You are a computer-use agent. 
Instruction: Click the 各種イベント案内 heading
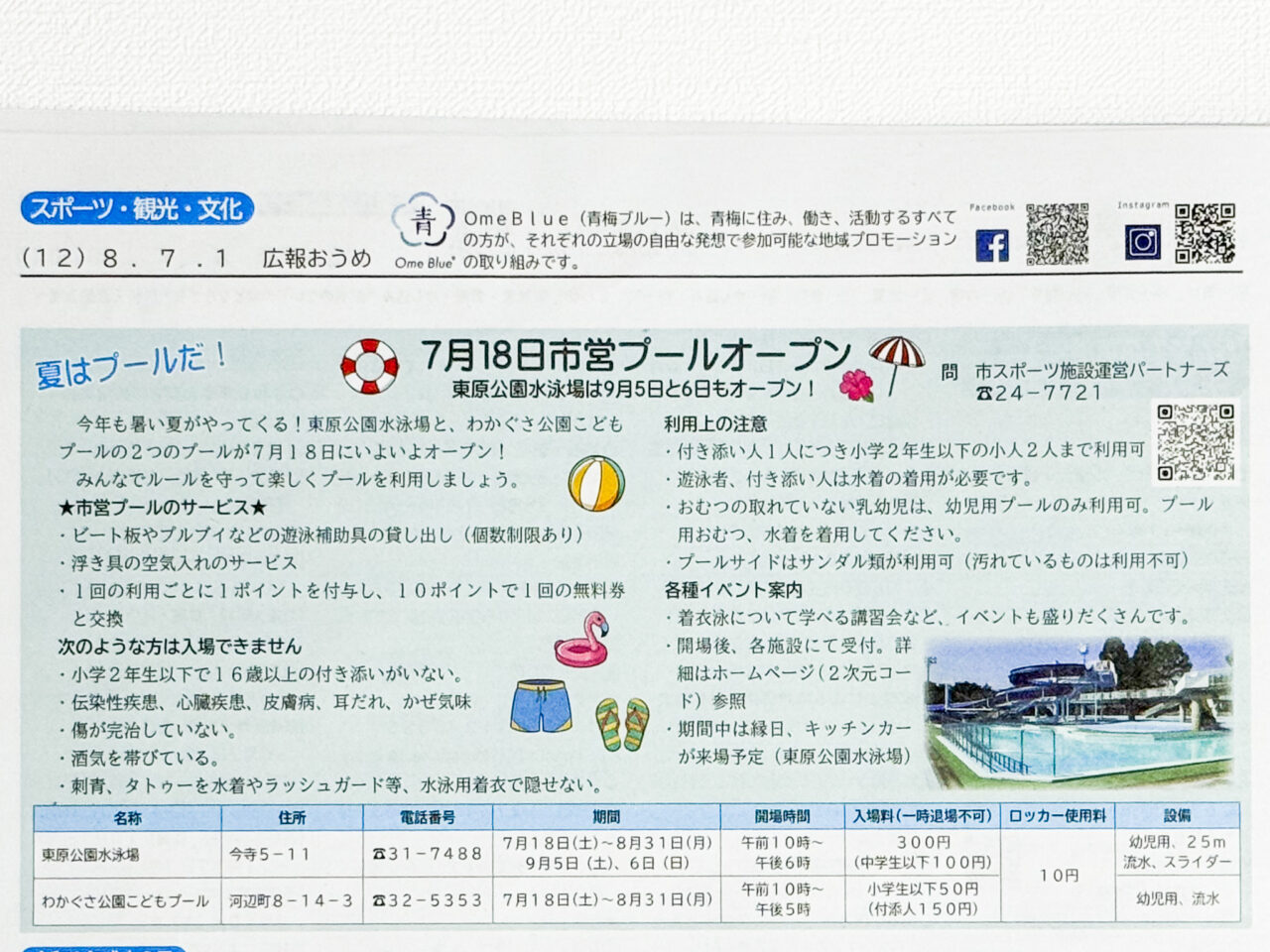pos(733,590)
